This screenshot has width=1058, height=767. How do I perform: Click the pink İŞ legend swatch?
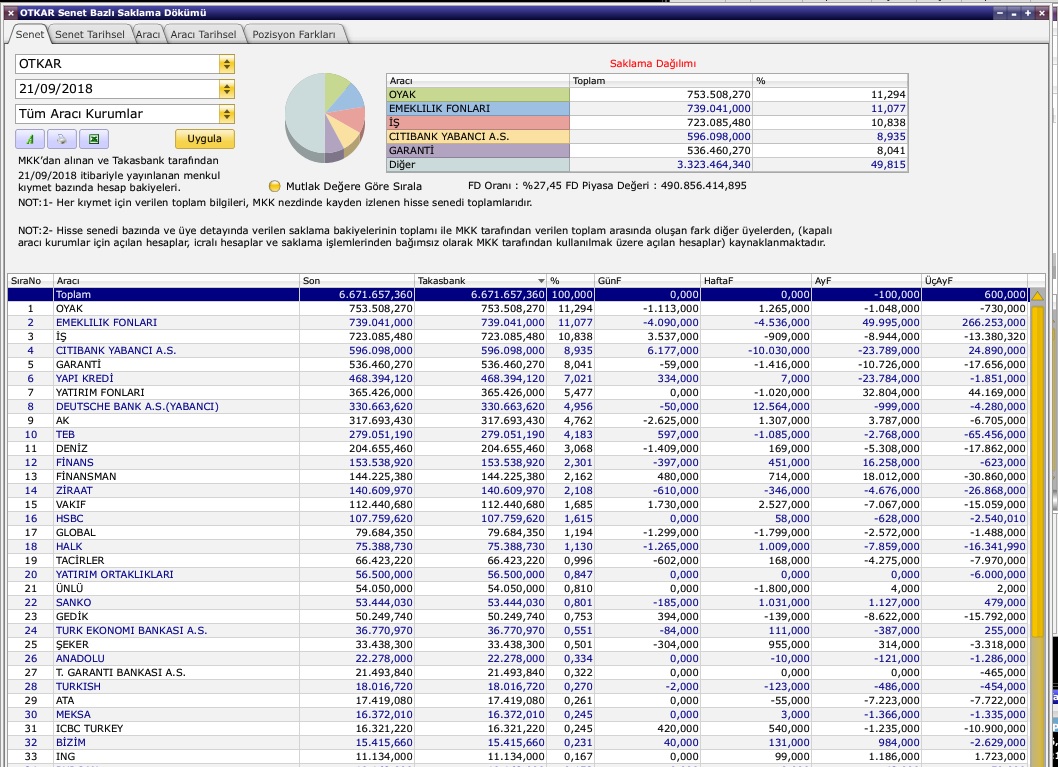(x=478, y=123)
